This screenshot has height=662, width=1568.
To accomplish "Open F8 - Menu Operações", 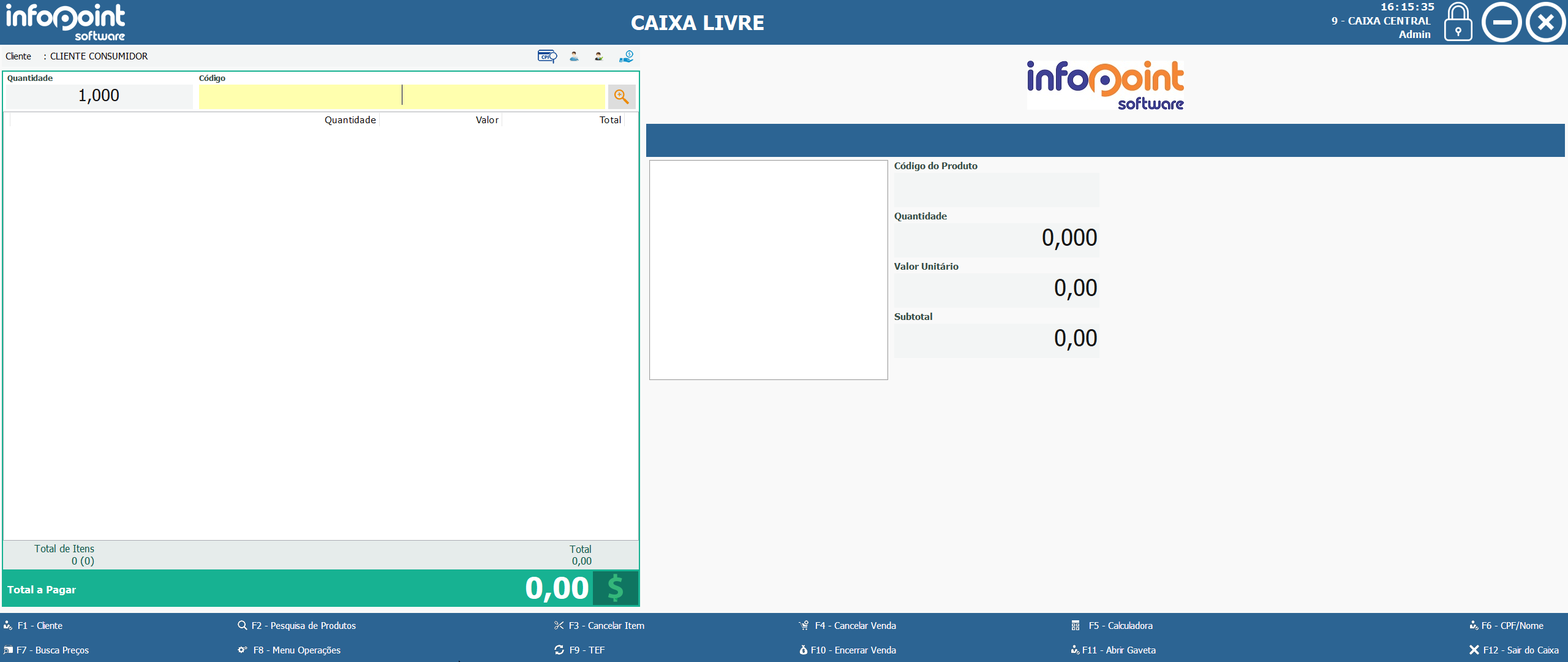I will click(x=296, y=650).
